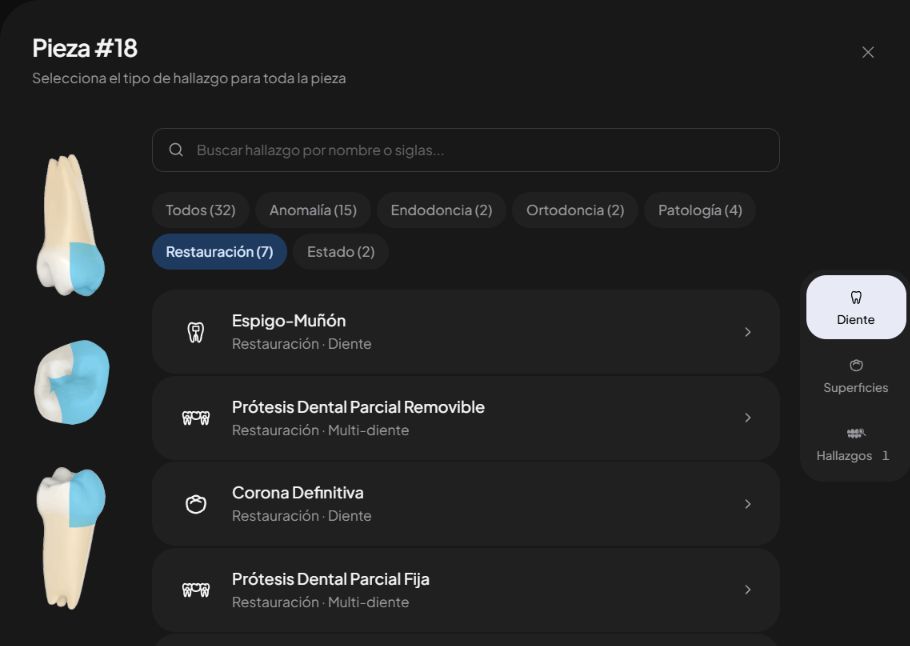910x646 pixels.
Task: Click the Prótesis Dental Parcial Fija icon
Action: tap(196, 590)
